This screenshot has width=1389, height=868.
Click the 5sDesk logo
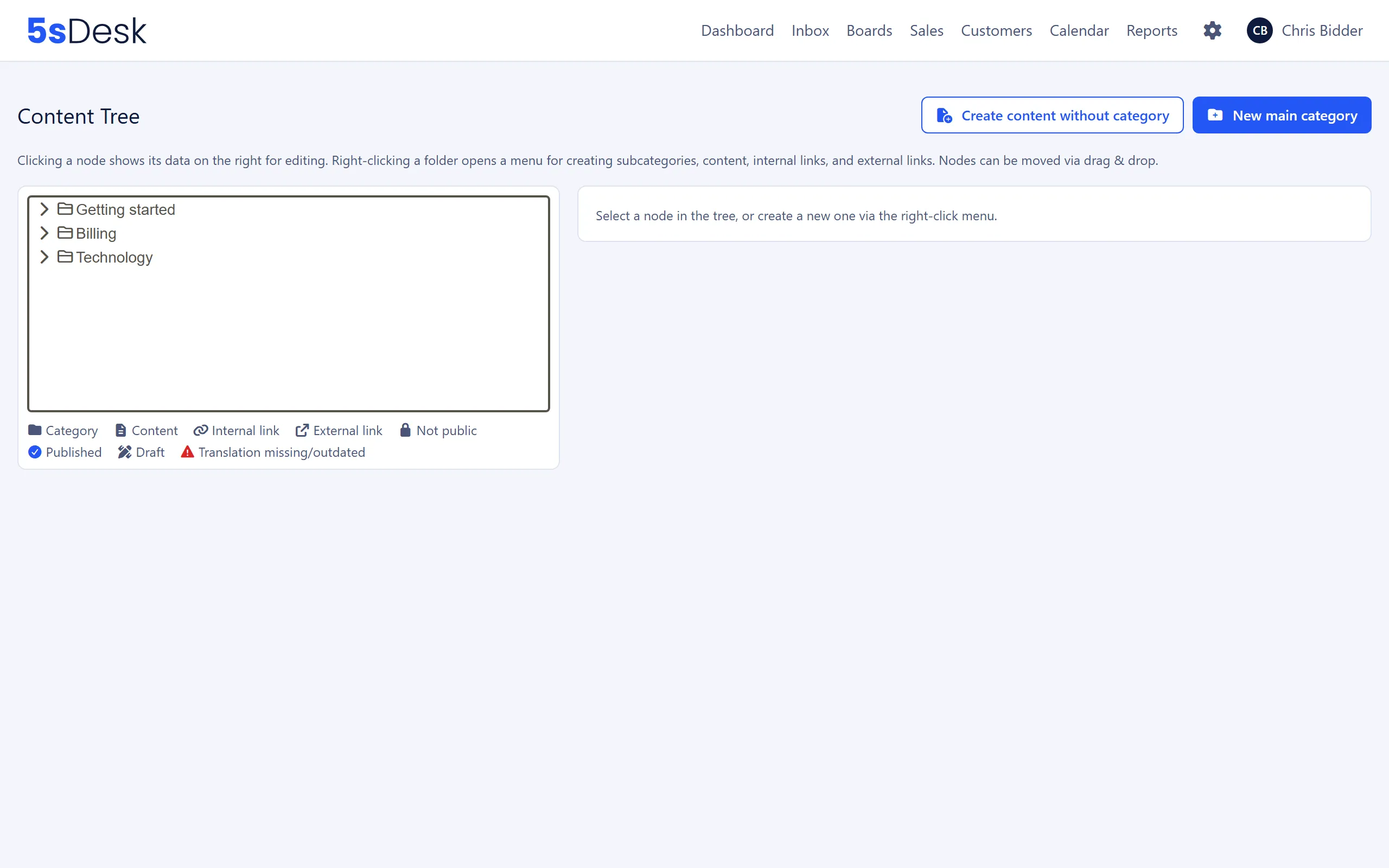point(87,30)
